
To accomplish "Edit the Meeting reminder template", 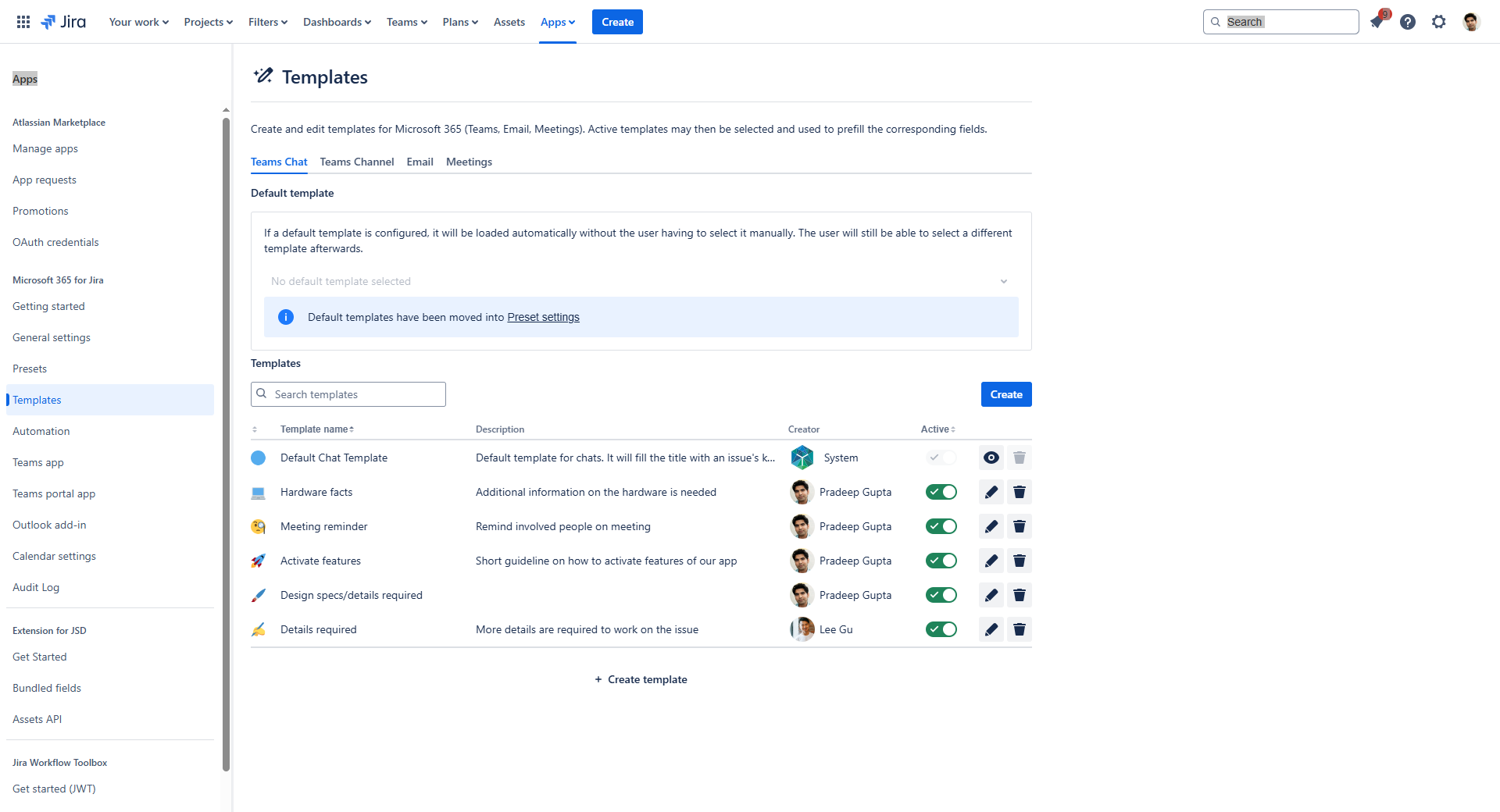I will tap(991, 526).
